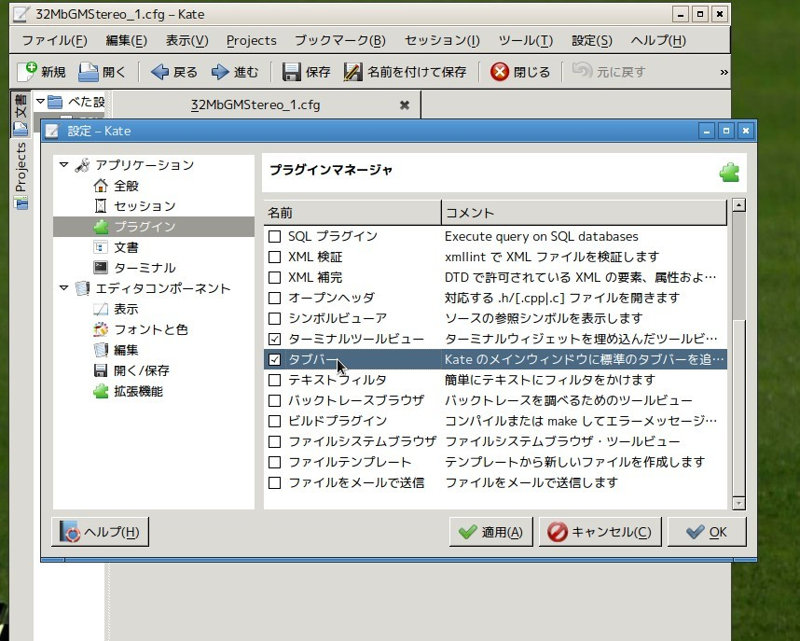Show more toolbar items via the chevron
Screen dimensions: 800x641
click(723, 72)
